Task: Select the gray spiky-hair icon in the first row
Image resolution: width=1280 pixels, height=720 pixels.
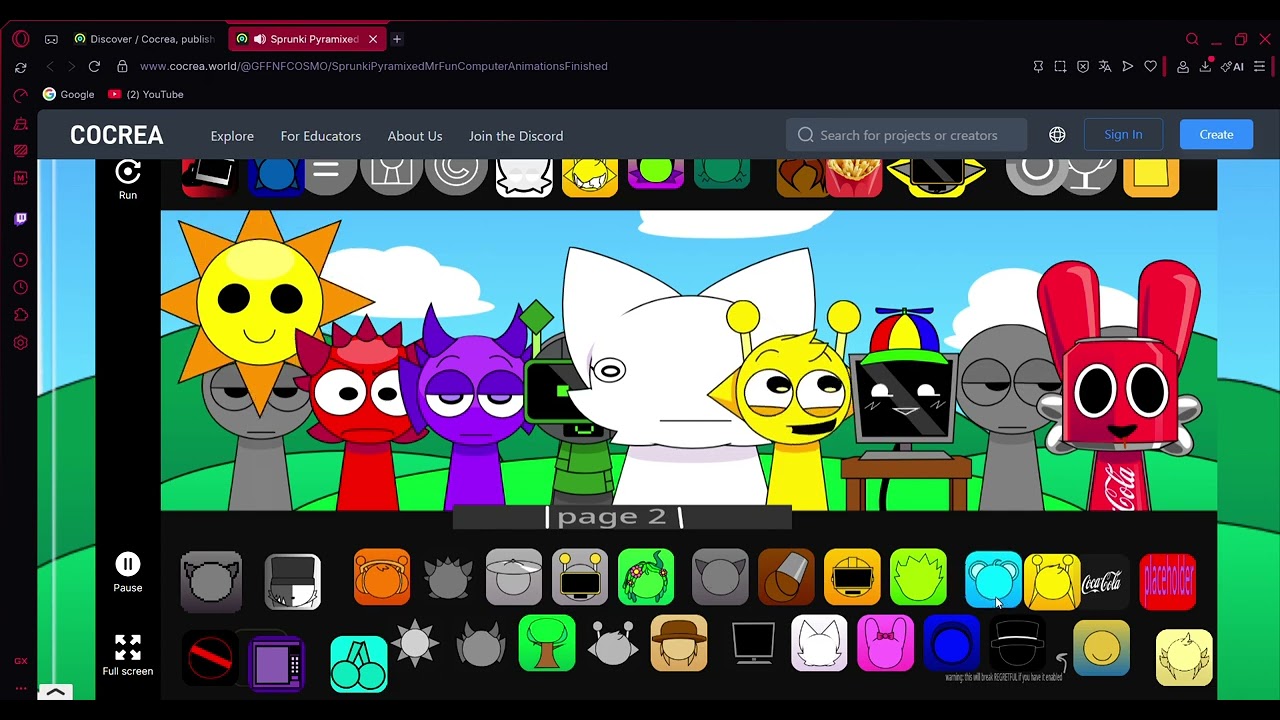Action: [x=447, y=578]
